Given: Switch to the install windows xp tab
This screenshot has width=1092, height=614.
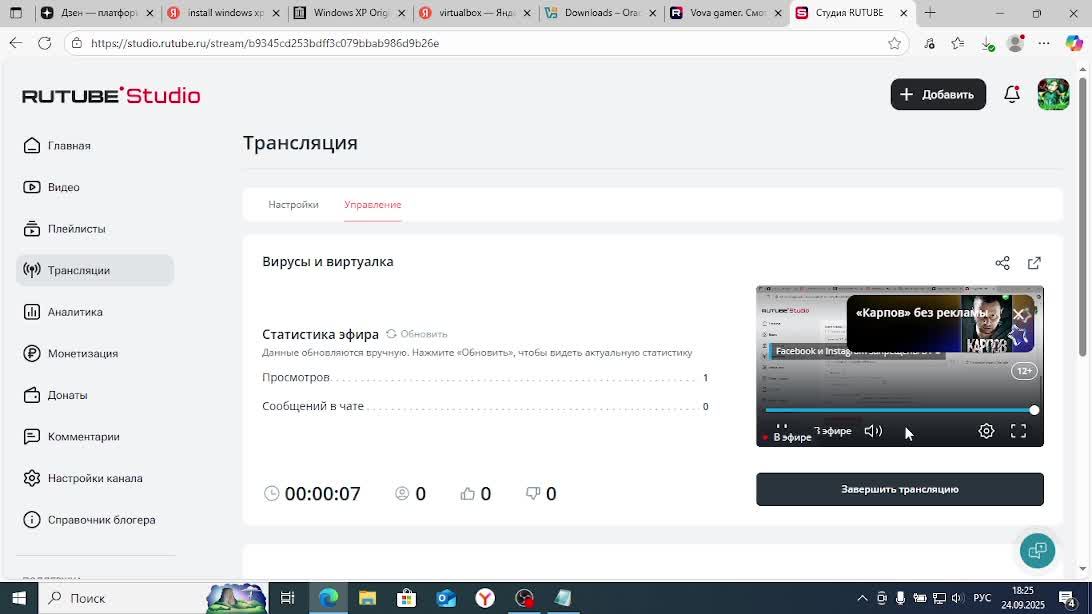Looking at the screenshot, I should [224, 13].
